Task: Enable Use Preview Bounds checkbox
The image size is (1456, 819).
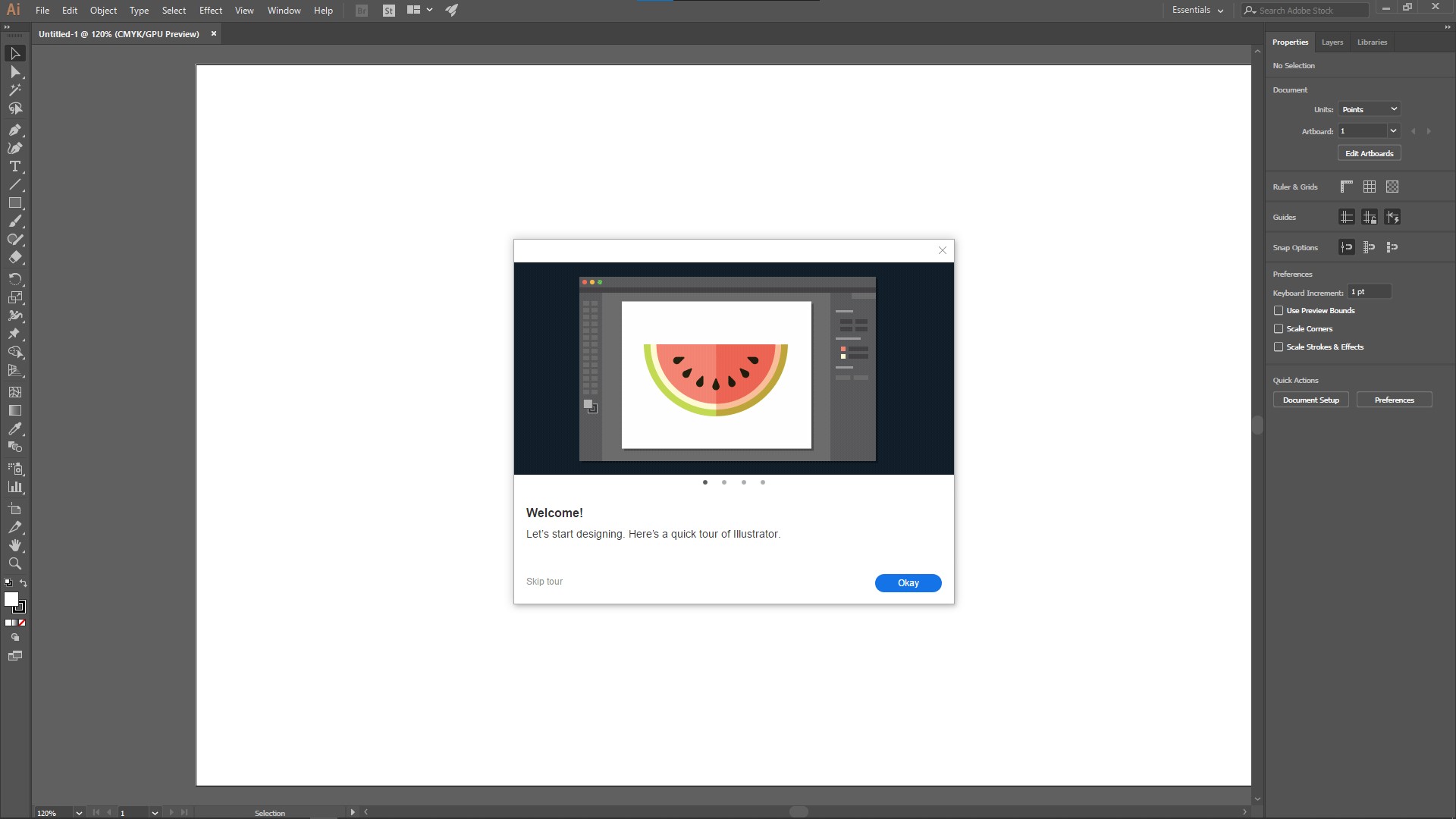Action: coord(1279,310)
